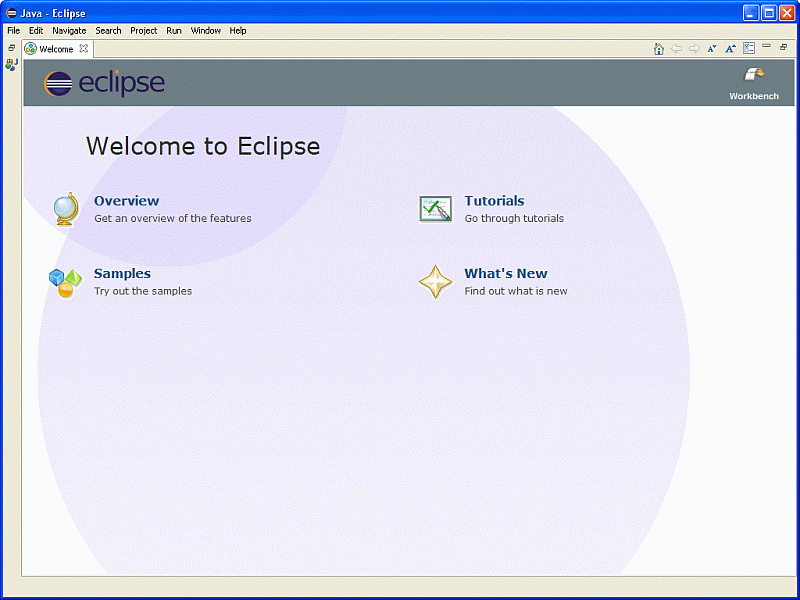Maximize the Eclipse window
This screenshot has height=600, width=800.
[x=769, y=13]
